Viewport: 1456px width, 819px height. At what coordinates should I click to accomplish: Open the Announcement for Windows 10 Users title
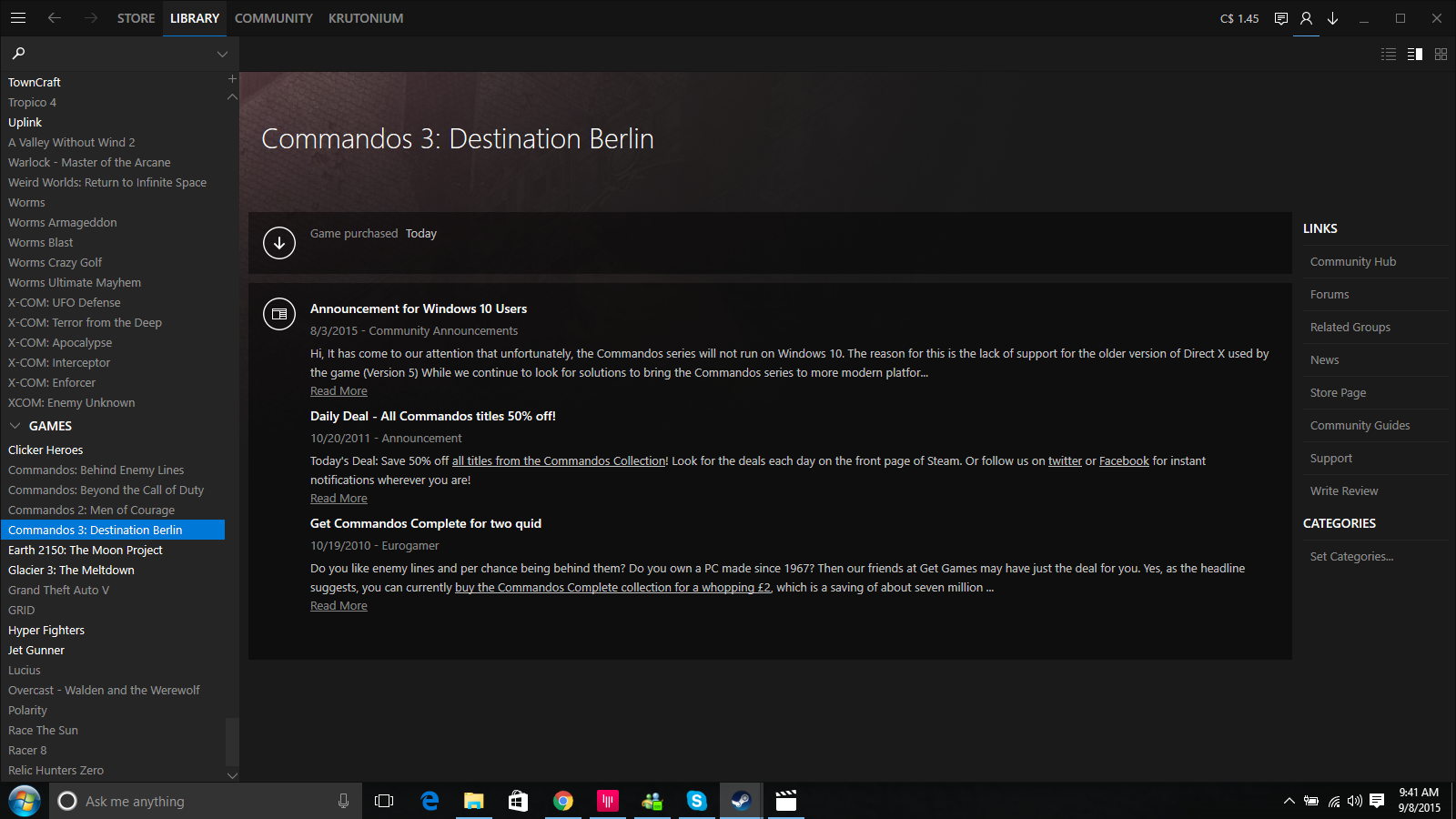pos(419,309)
